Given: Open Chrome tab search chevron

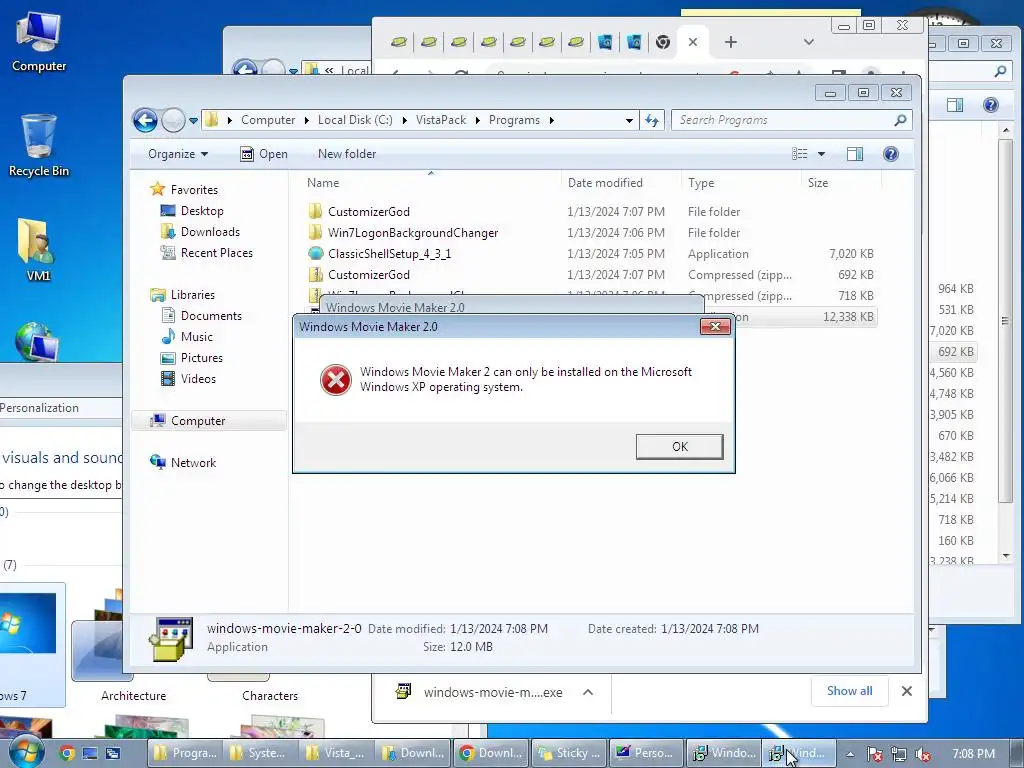Looking at the screenshot, I should pyautogui.click(x=808, y=42).
